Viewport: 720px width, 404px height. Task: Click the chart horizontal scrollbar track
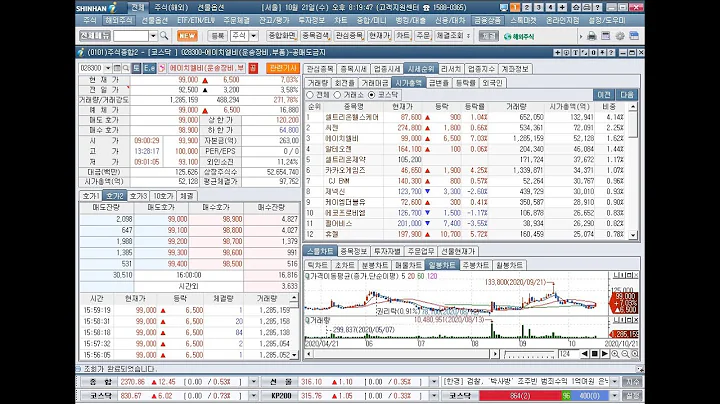401,354
